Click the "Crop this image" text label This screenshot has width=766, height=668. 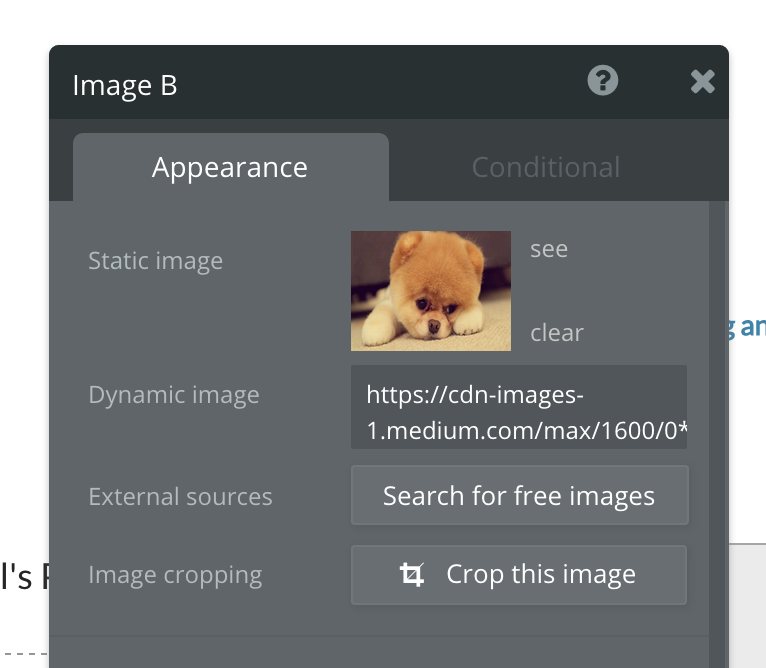click(x=540, y=575)
